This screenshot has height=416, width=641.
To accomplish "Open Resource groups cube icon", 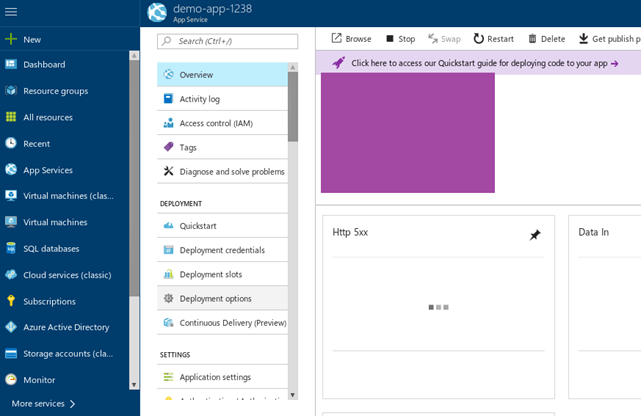I will tap(11, 91).
